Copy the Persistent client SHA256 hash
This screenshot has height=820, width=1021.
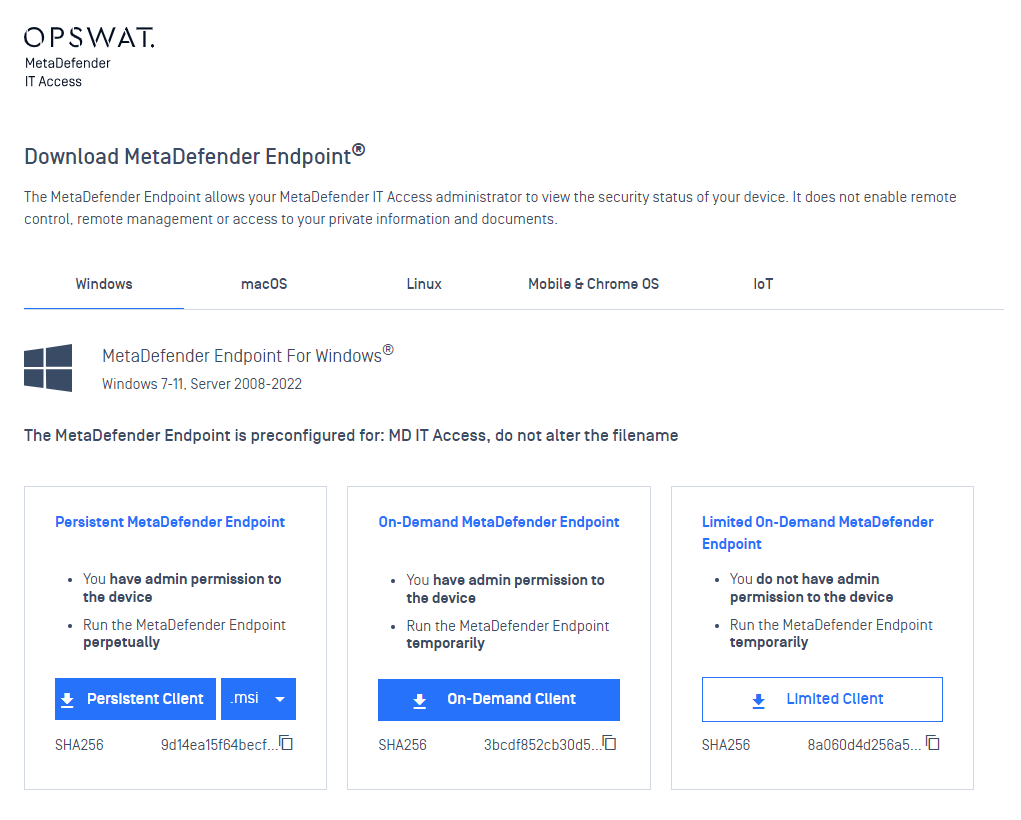point(286,743)
